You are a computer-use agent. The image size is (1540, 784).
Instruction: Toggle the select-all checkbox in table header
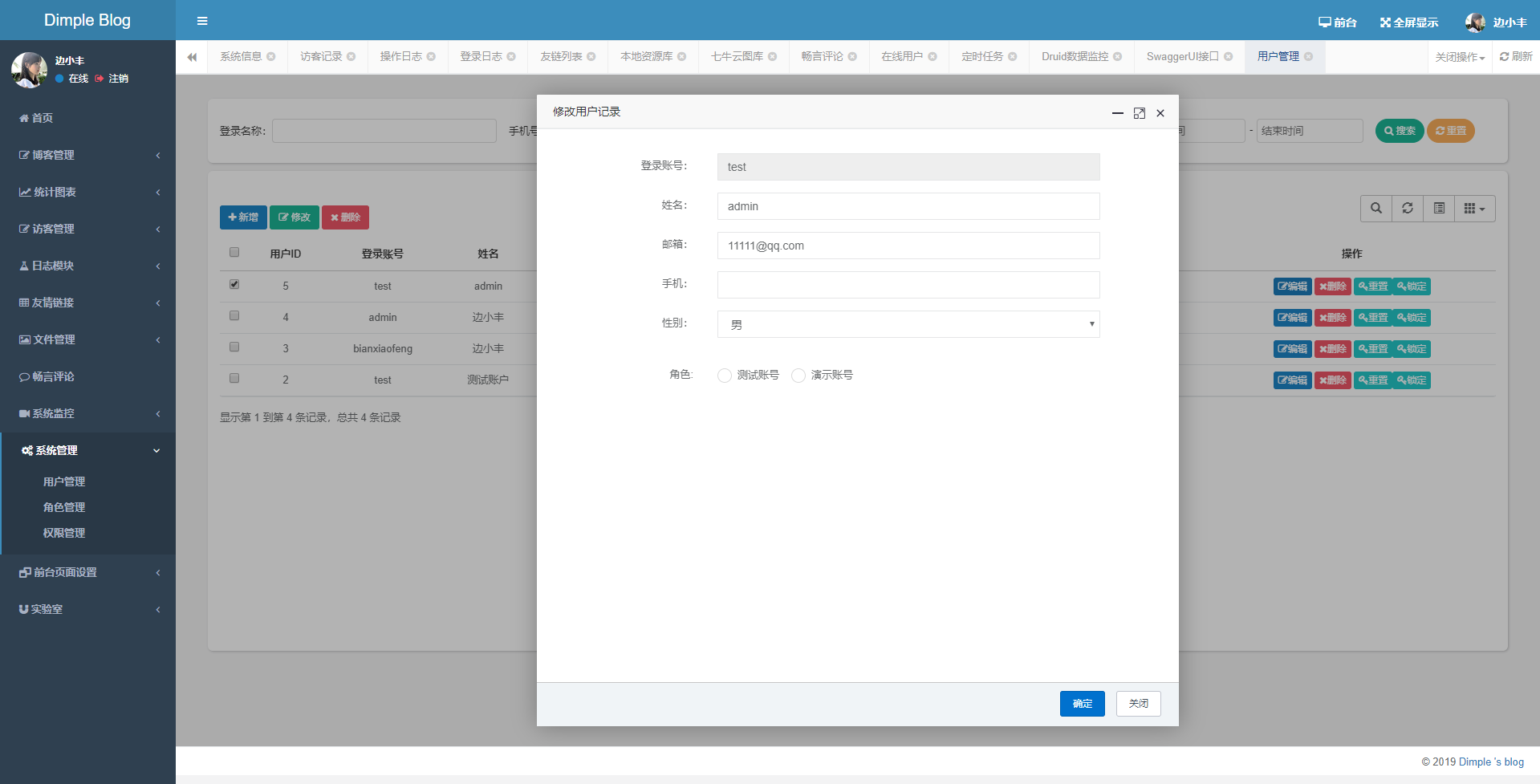(x=234, y=252)
